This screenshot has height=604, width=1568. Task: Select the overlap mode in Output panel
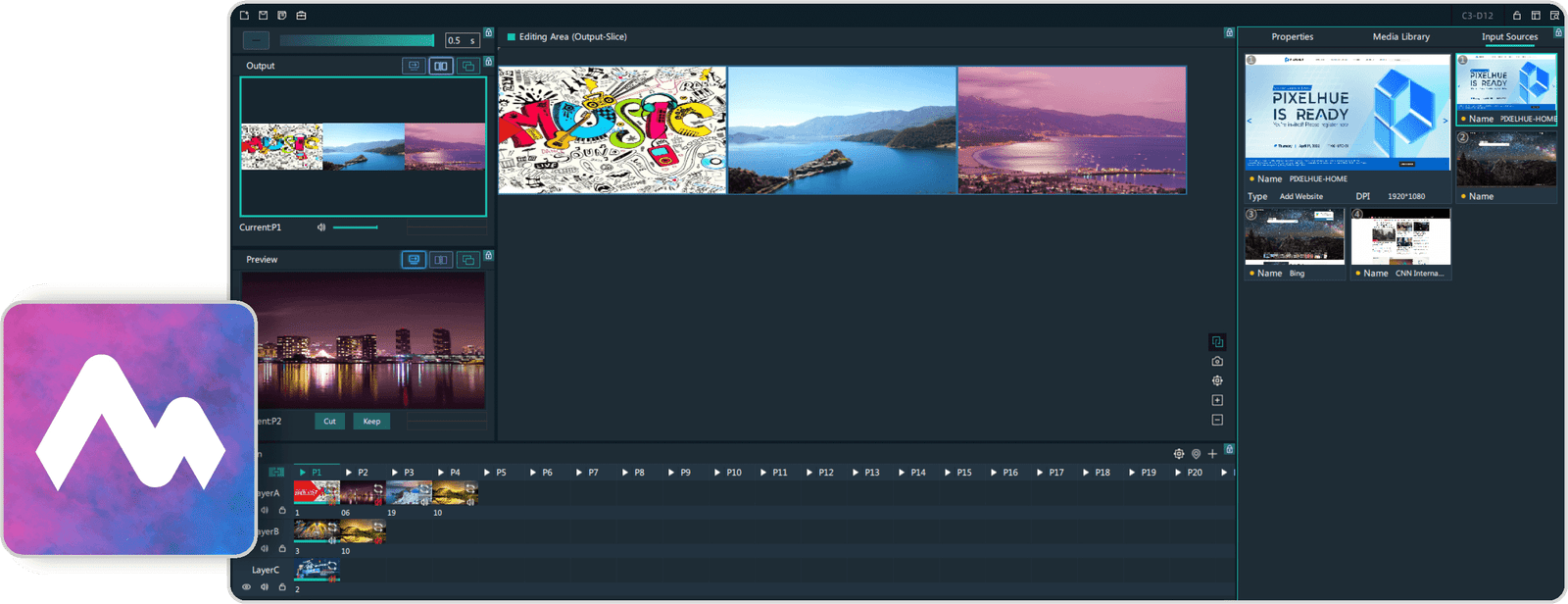(x=468, y=66)
